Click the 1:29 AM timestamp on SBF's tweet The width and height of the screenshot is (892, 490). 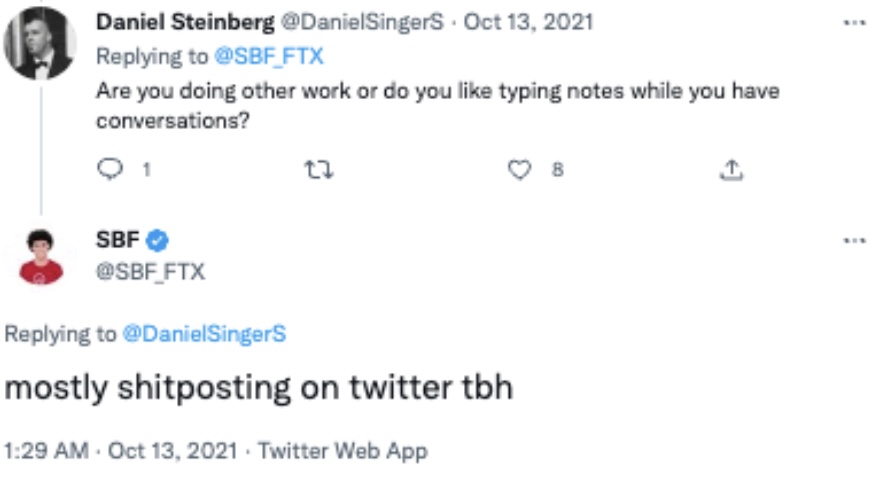[47, 451]
